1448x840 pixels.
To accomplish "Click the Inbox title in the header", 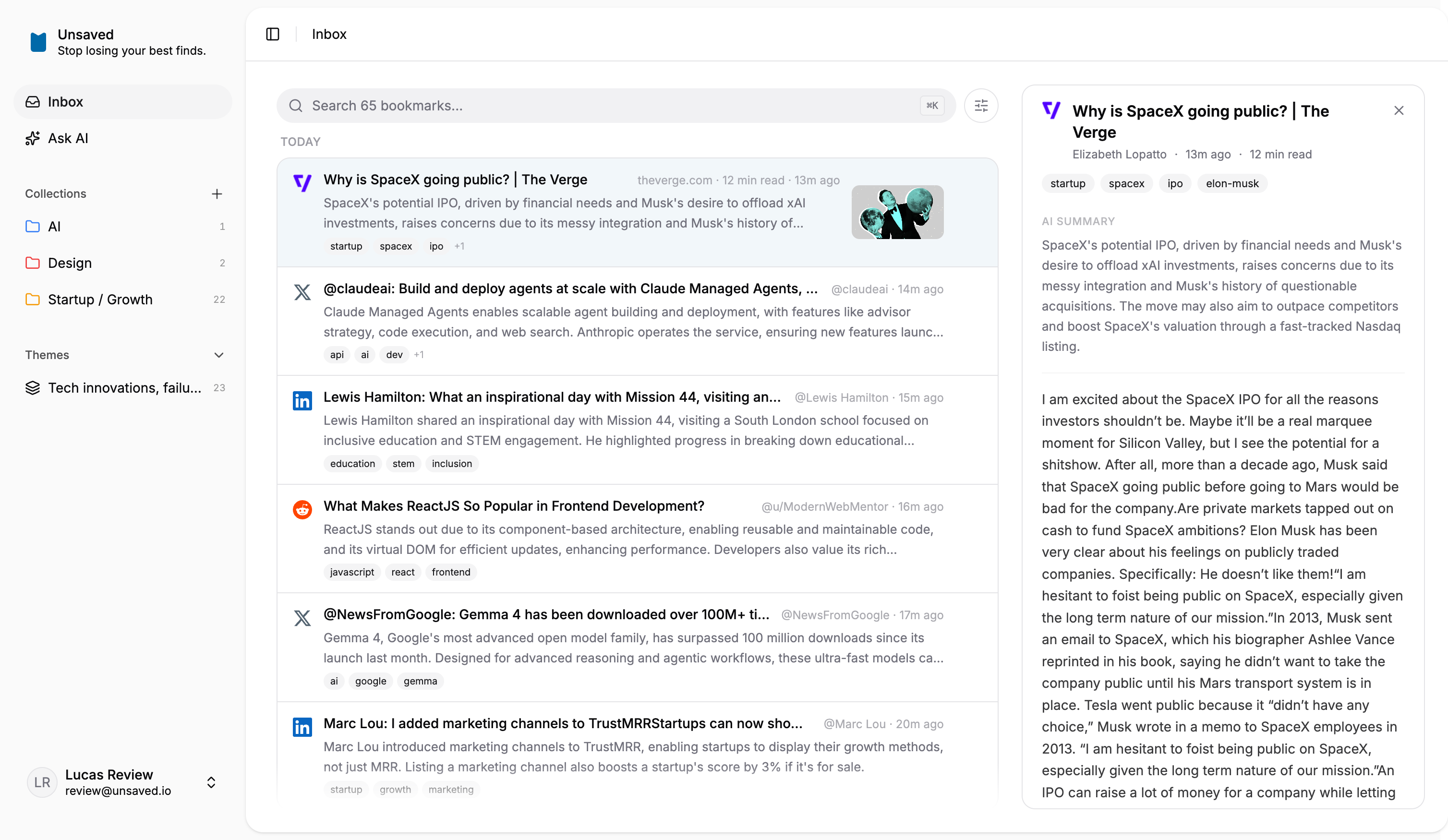I will click(329, 34).
